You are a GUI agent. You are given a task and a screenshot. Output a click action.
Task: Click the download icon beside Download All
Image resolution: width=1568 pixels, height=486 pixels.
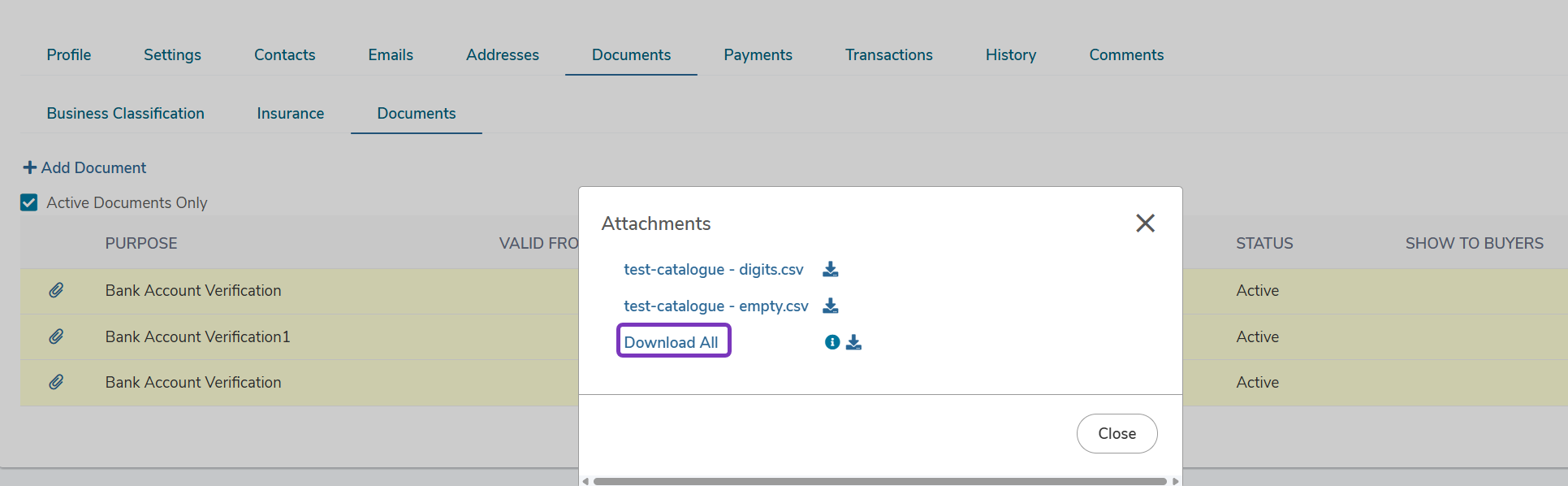[853, 342]
